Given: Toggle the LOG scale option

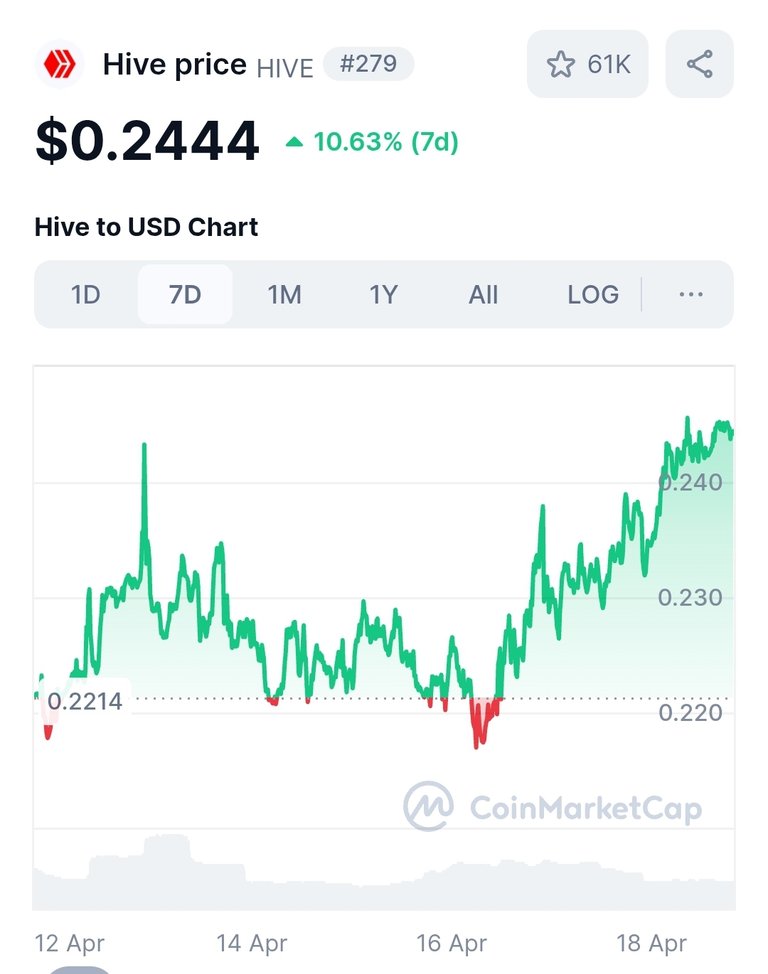Looking at the screenshot, I should 593,294.
